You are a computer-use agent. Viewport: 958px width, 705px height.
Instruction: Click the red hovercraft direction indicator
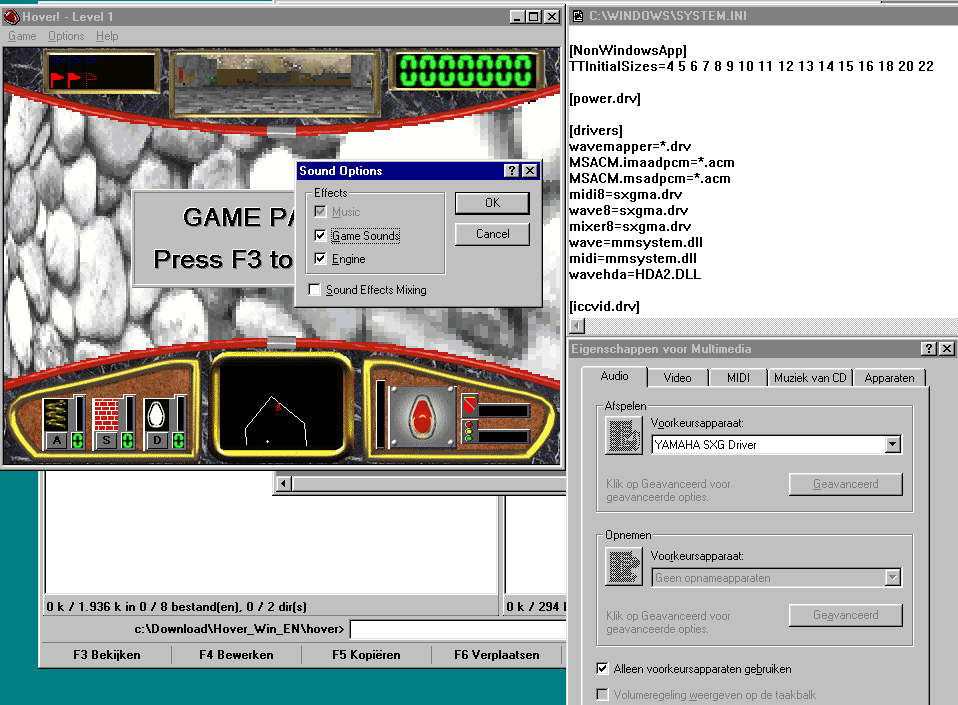point(422,417)
